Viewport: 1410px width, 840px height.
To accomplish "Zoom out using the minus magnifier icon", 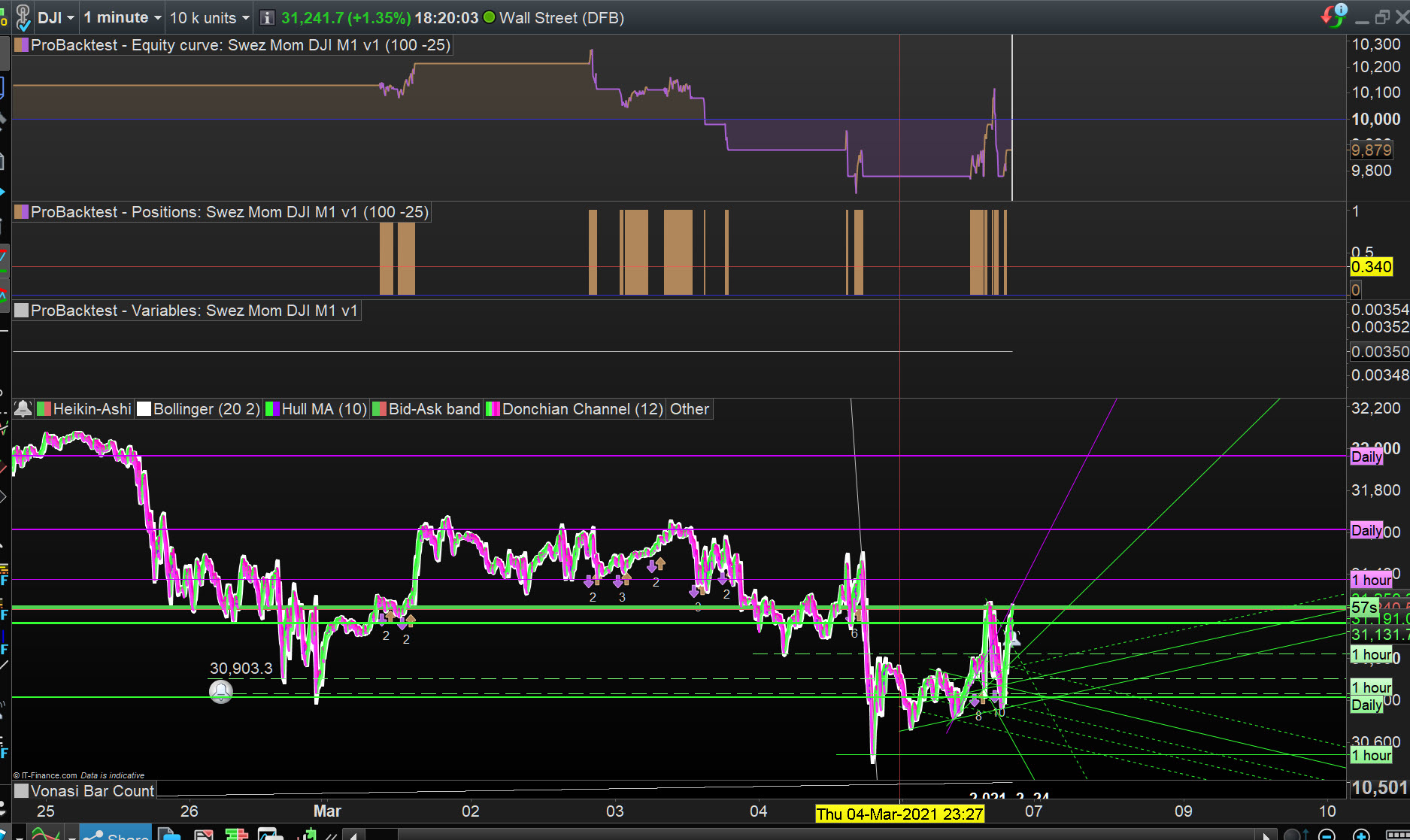I will click(1327, 835).
